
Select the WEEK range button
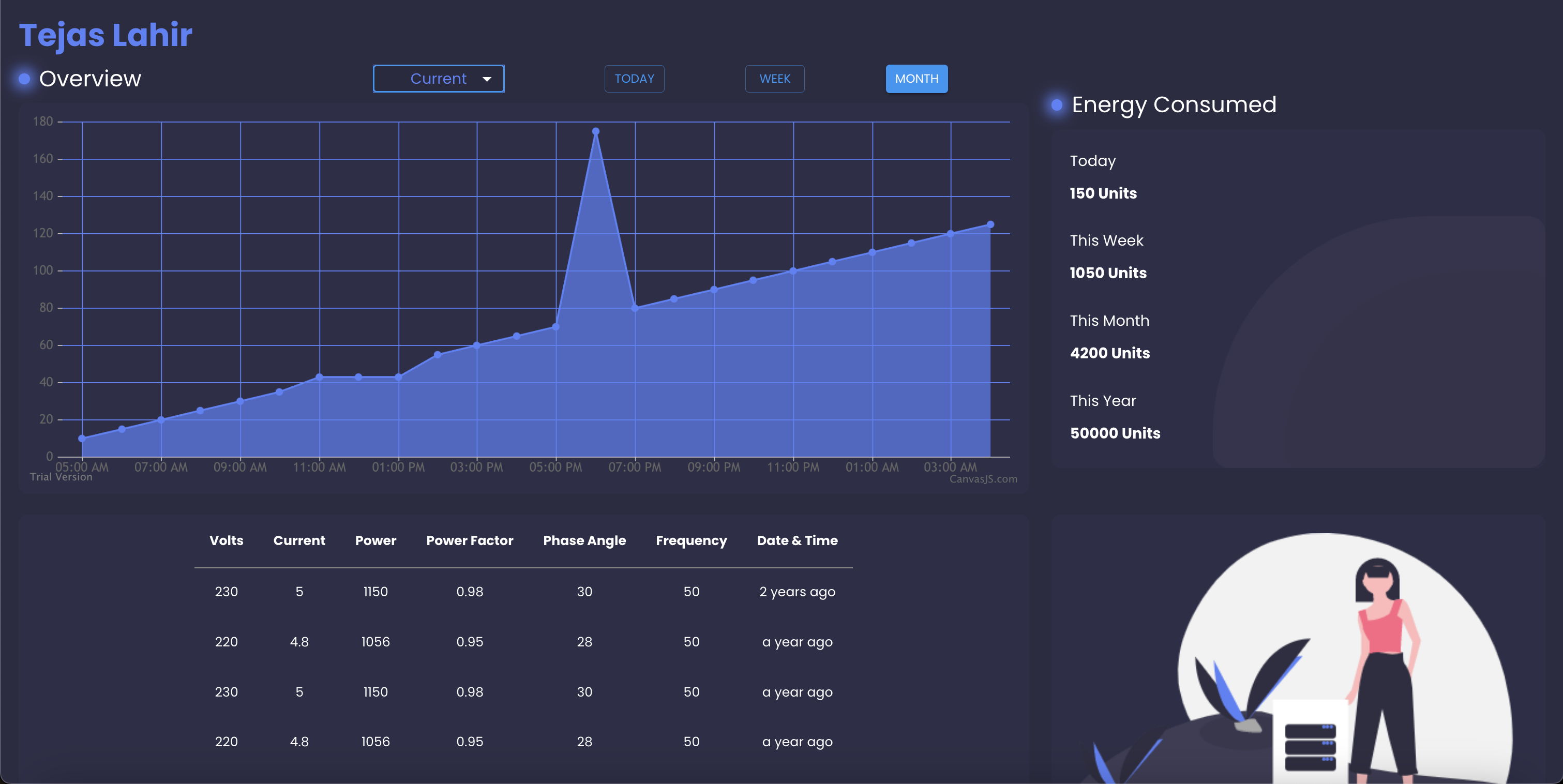775,79
